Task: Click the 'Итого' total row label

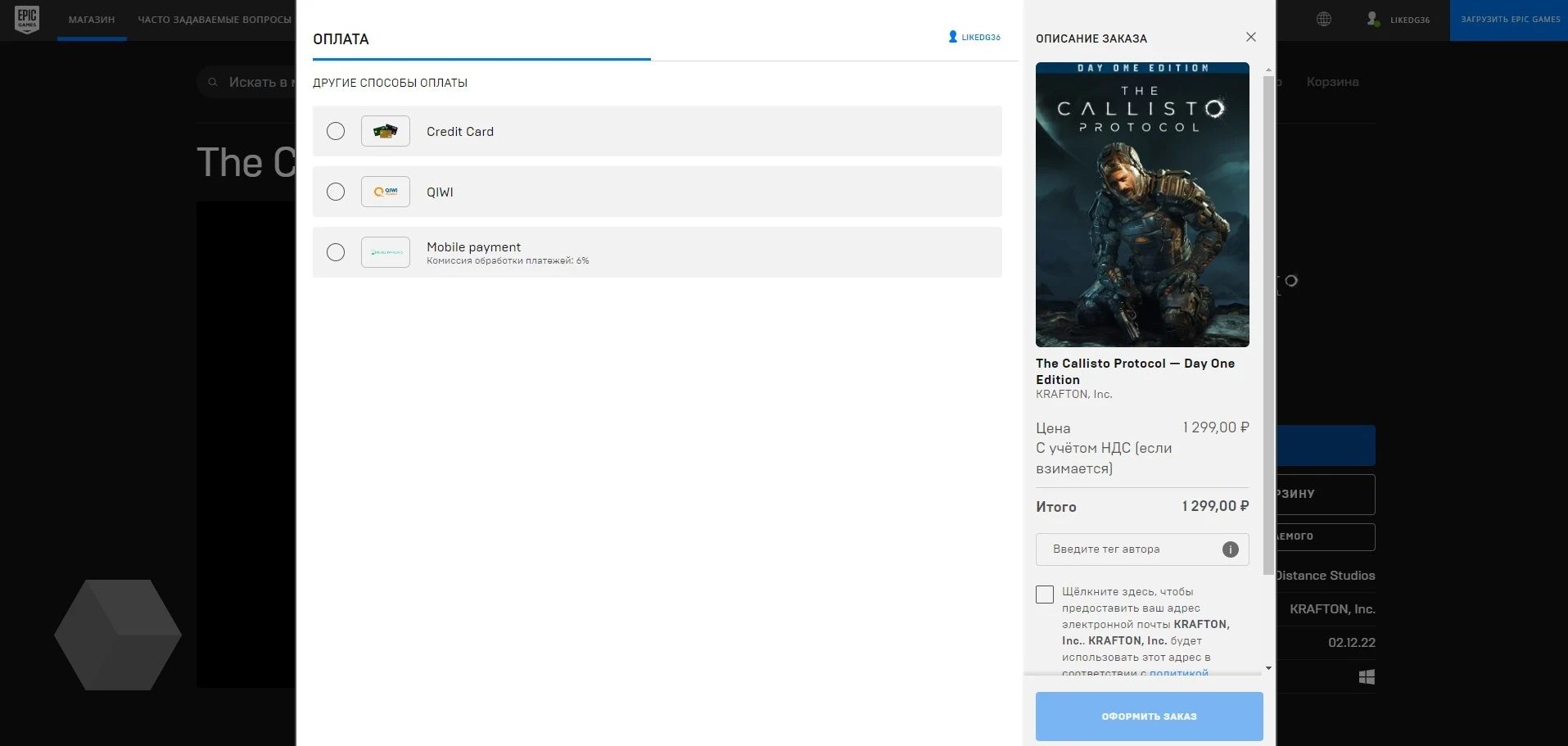Action: (x=1056, y=507)
